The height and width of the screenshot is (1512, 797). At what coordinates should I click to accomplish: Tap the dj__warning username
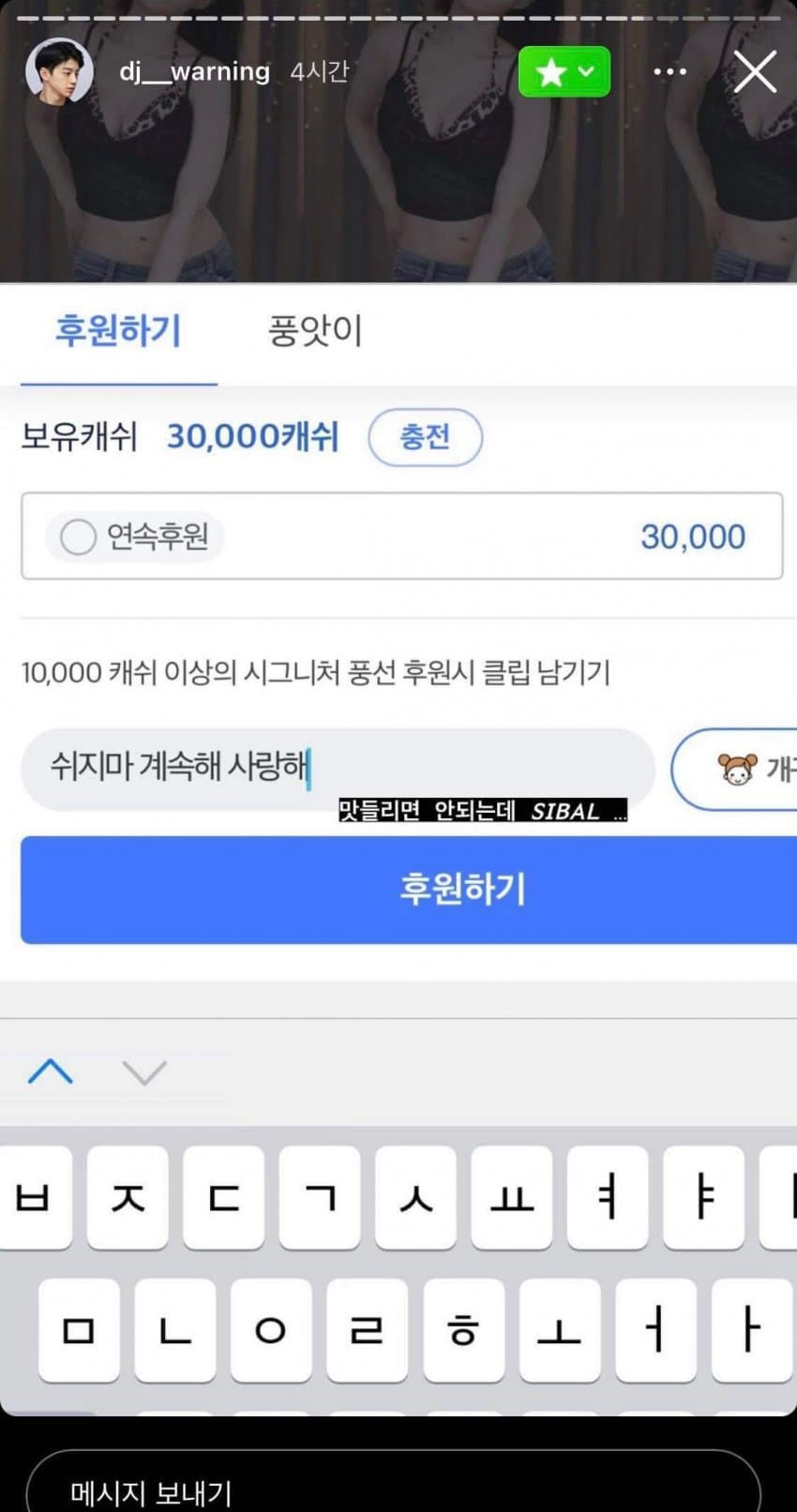[195, 71]
